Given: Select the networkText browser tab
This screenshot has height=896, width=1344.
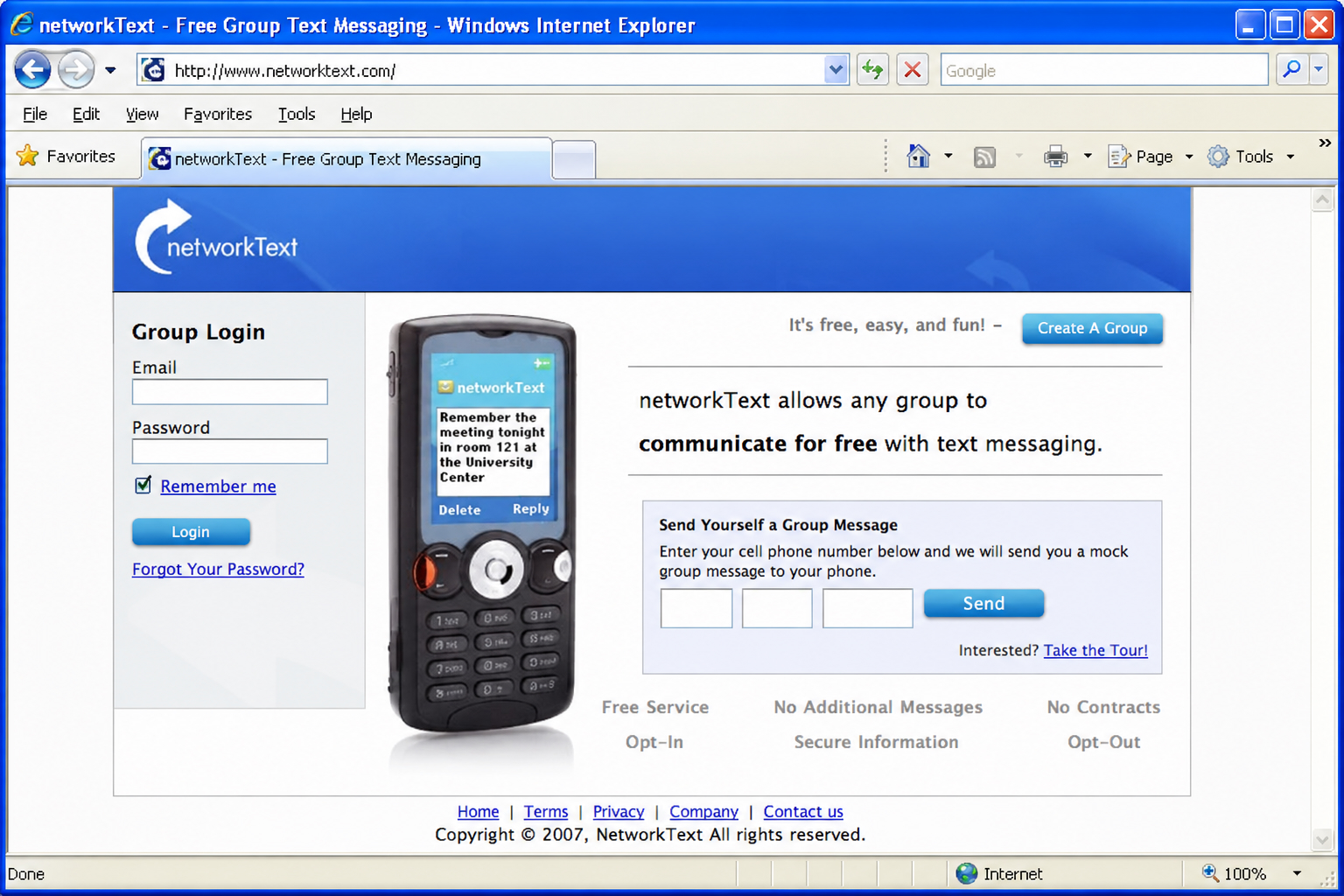Looking at the screenshot, I should (x=346, y=158).
